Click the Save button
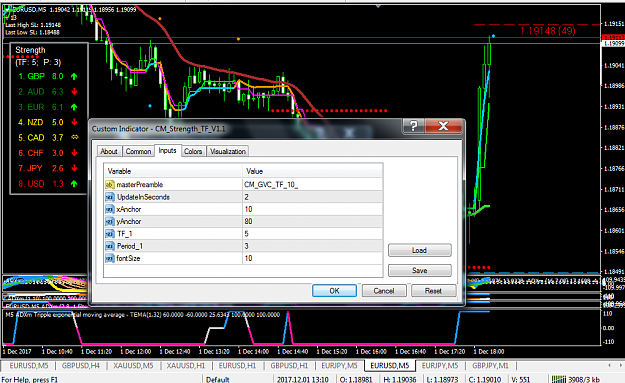Image resolution: width=625 pixels, height=383 pixels. coord(419,271)
